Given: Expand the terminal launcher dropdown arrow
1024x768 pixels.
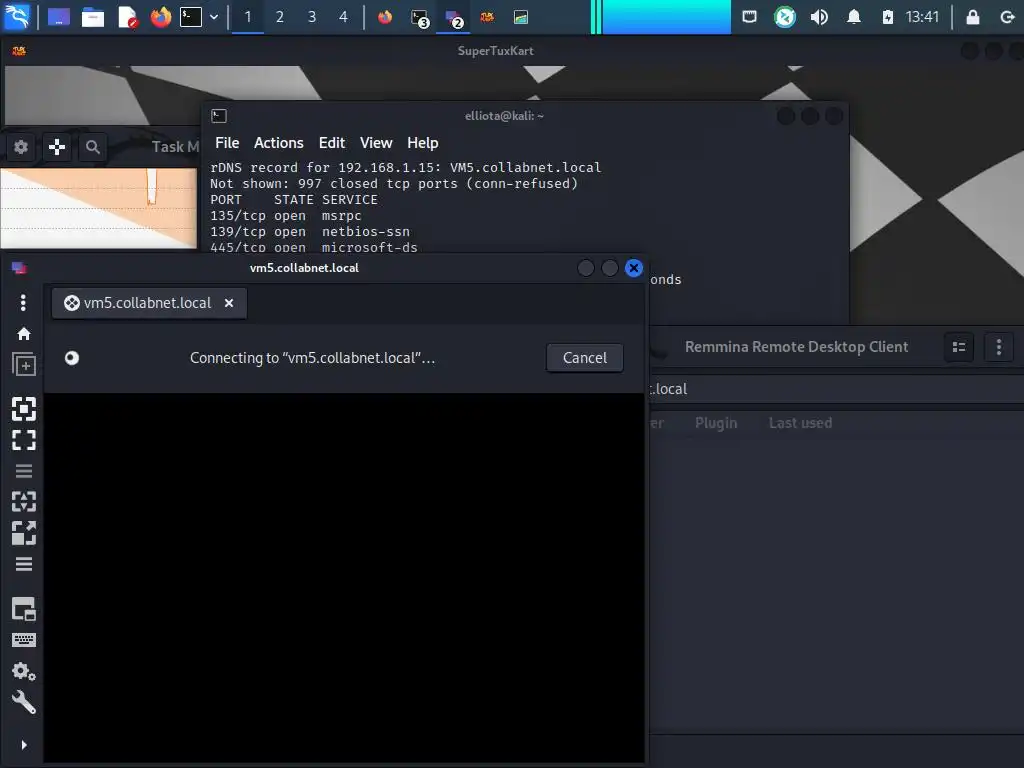Looking at the screenshot, I should point(214,17).
